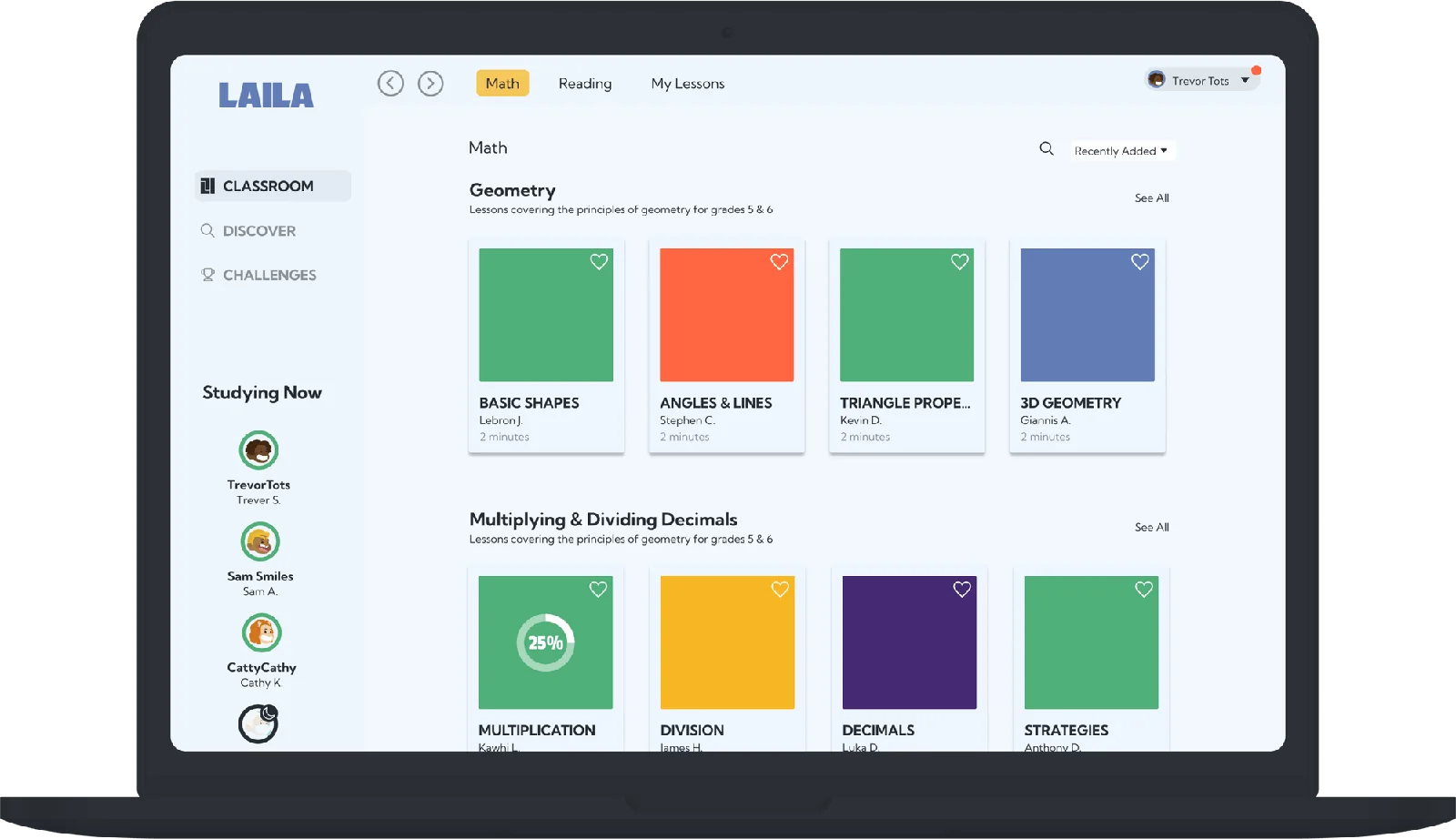
Task: Click the Challenges trophy icon
Action: [207, 275]
